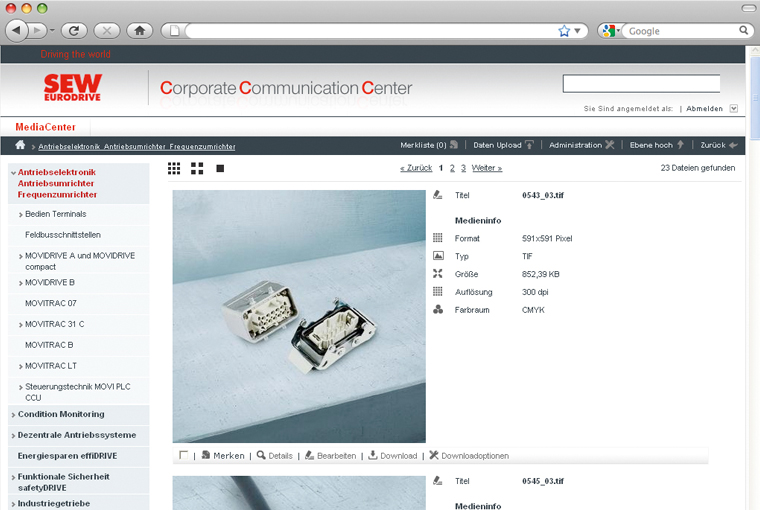Click the connector product image thumbnail
760x510 pixels.
[x=299, y=316]
